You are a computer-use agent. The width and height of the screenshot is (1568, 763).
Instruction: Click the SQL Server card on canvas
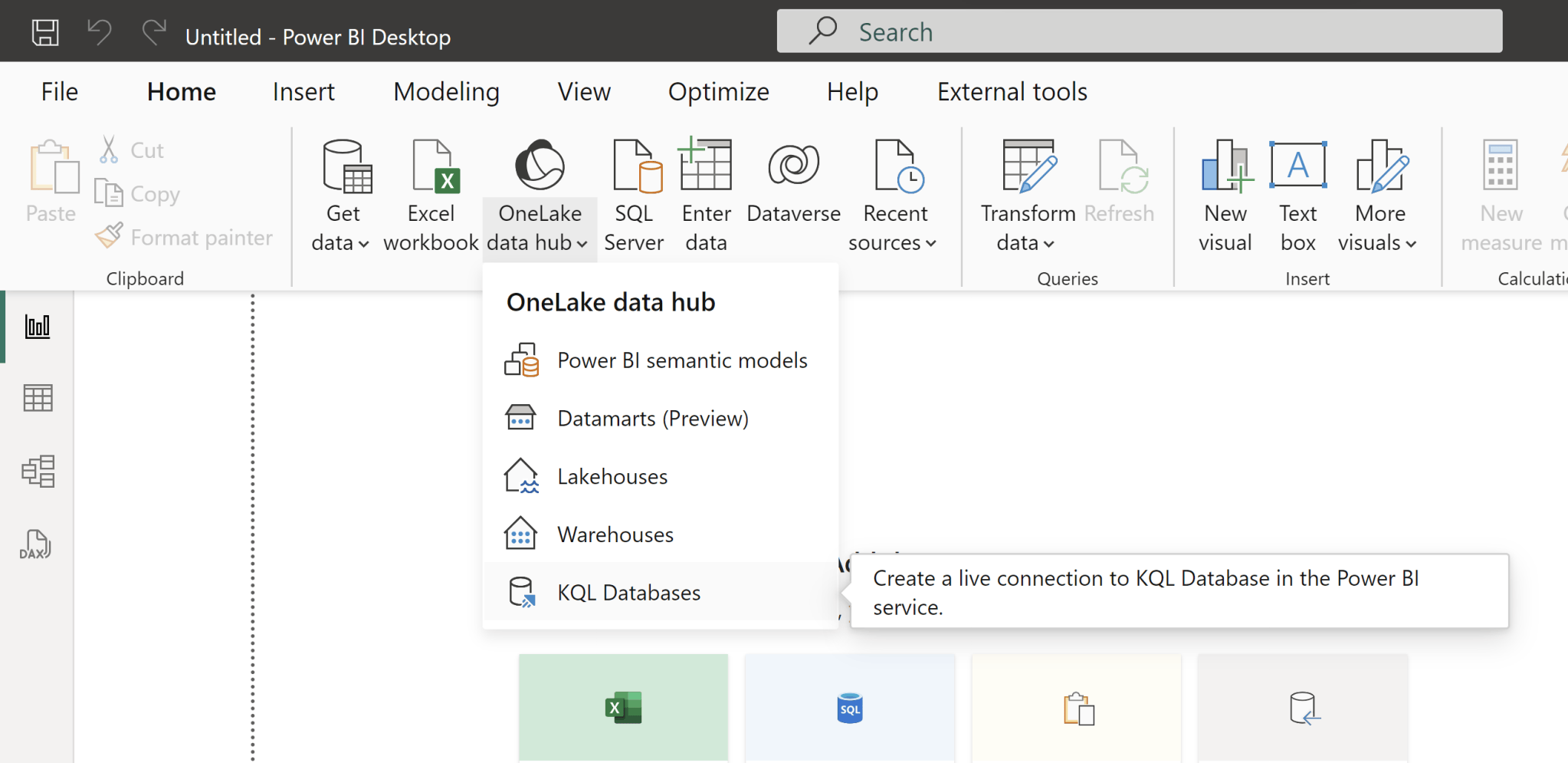[849, 707]
